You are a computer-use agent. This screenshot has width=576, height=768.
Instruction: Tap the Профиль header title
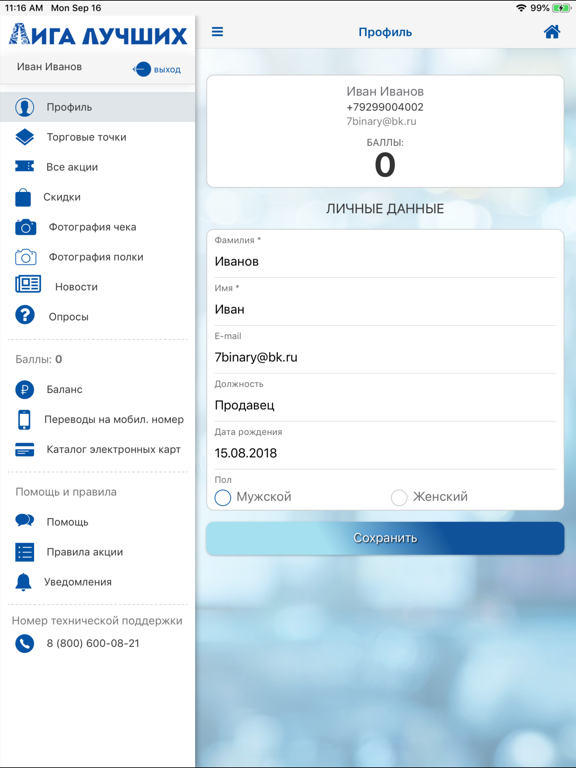385,32
